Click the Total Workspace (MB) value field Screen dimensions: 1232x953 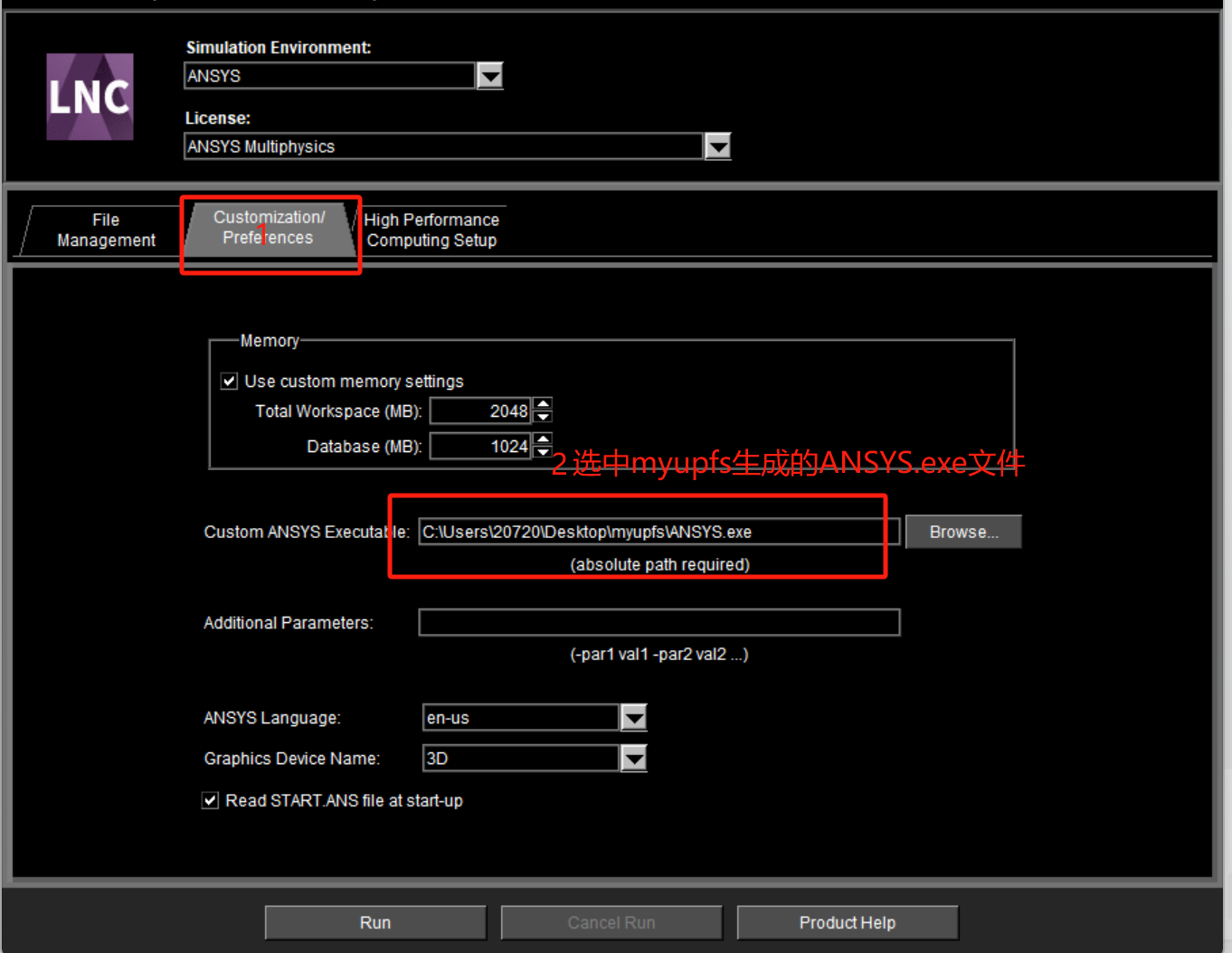480,410
